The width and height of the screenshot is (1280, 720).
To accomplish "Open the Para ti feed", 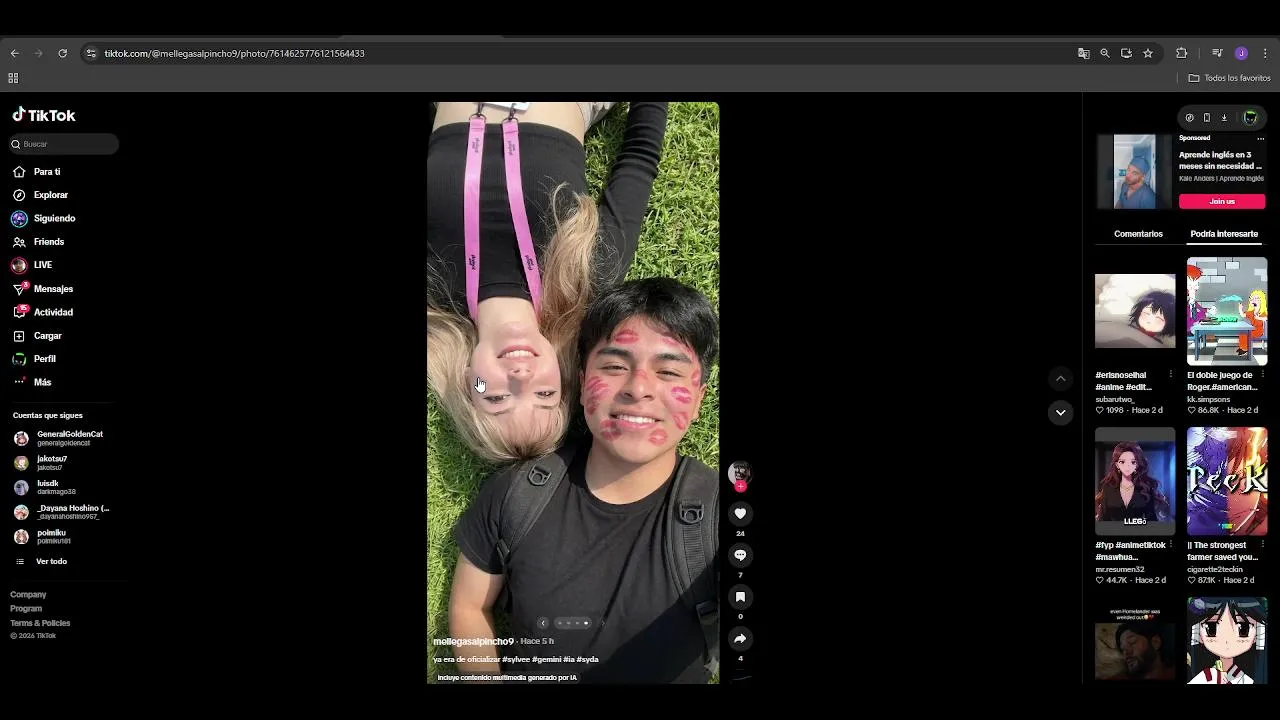I will coord(36,172).
